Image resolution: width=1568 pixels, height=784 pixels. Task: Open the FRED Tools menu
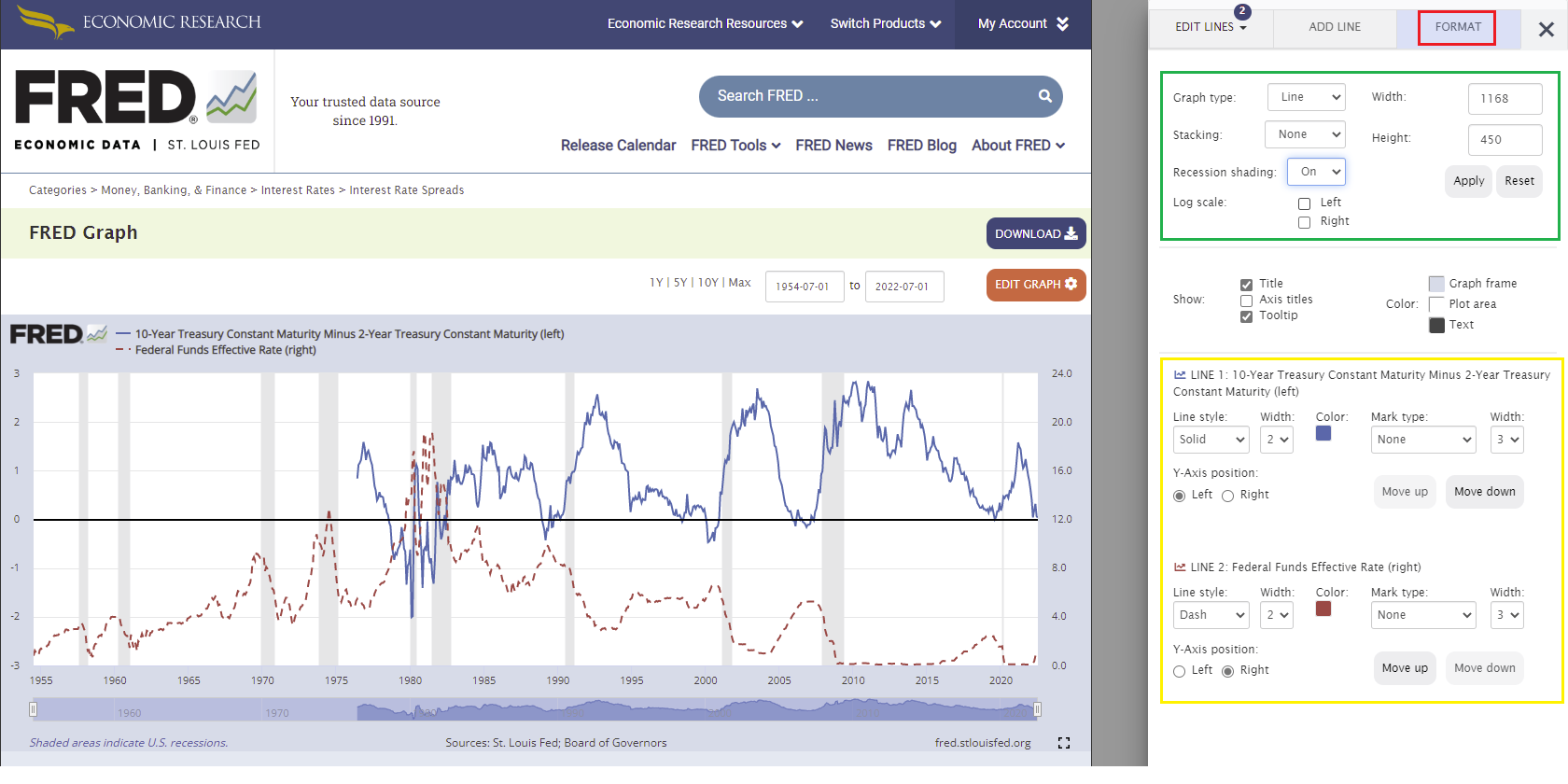tap(735, 146)
